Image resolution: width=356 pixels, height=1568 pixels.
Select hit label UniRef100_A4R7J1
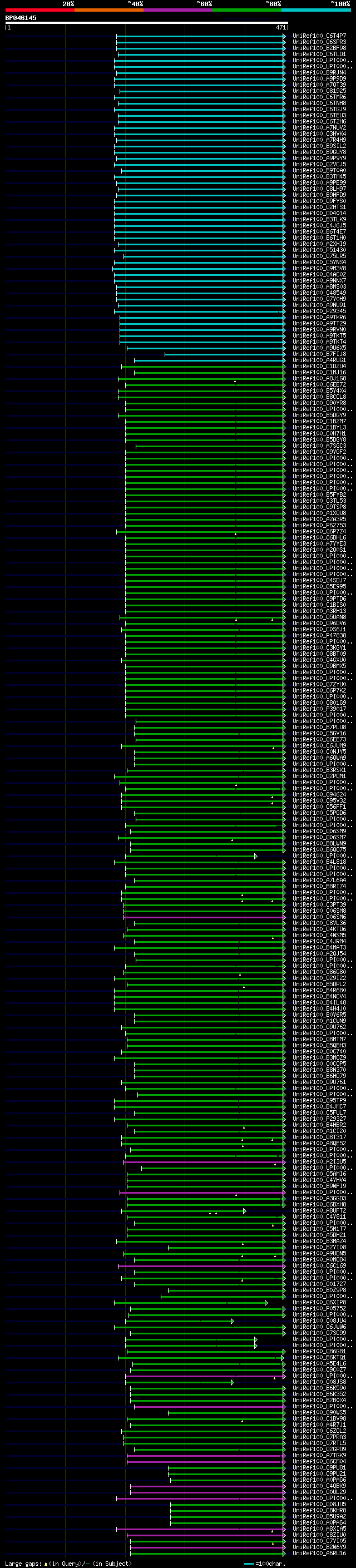pyautogui.click(x=319, y=1424)
